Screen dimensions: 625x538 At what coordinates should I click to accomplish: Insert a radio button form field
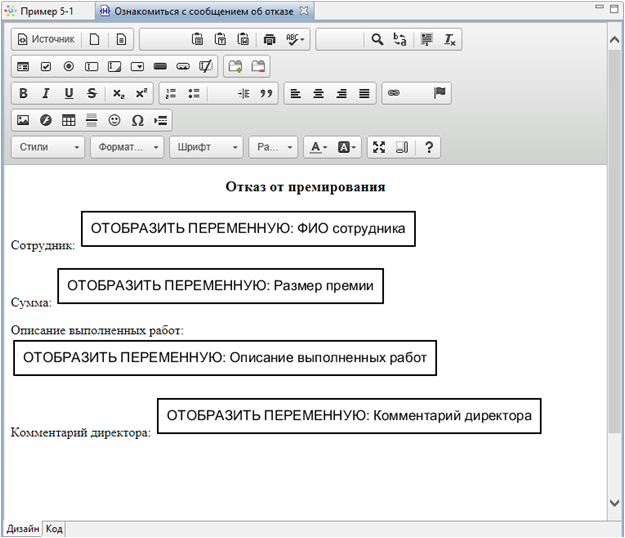pos(68,67)
